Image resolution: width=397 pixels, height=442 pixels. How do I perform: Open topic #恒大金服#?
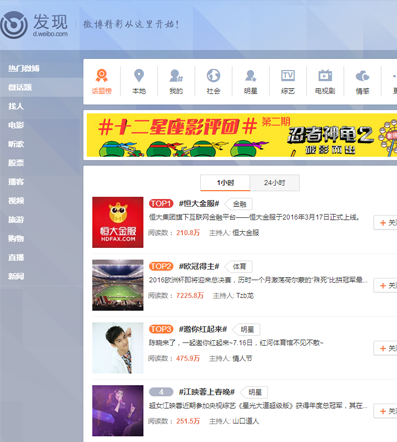(x=199, y=203)
